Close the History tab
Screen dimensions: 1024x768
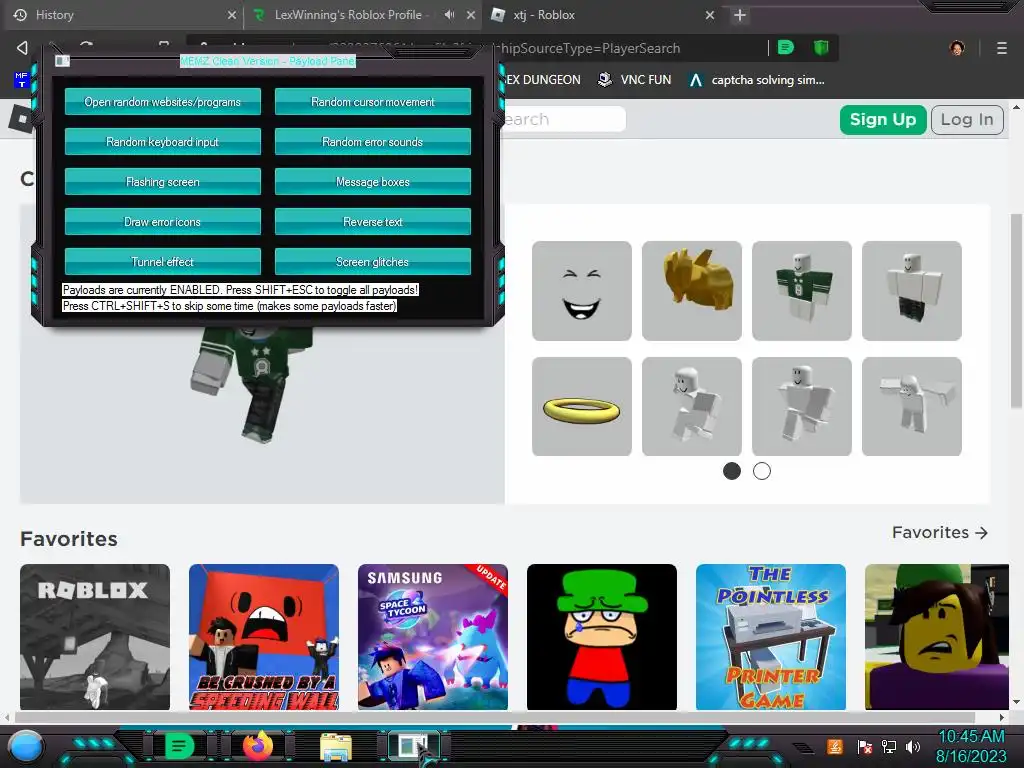[231, 15]
